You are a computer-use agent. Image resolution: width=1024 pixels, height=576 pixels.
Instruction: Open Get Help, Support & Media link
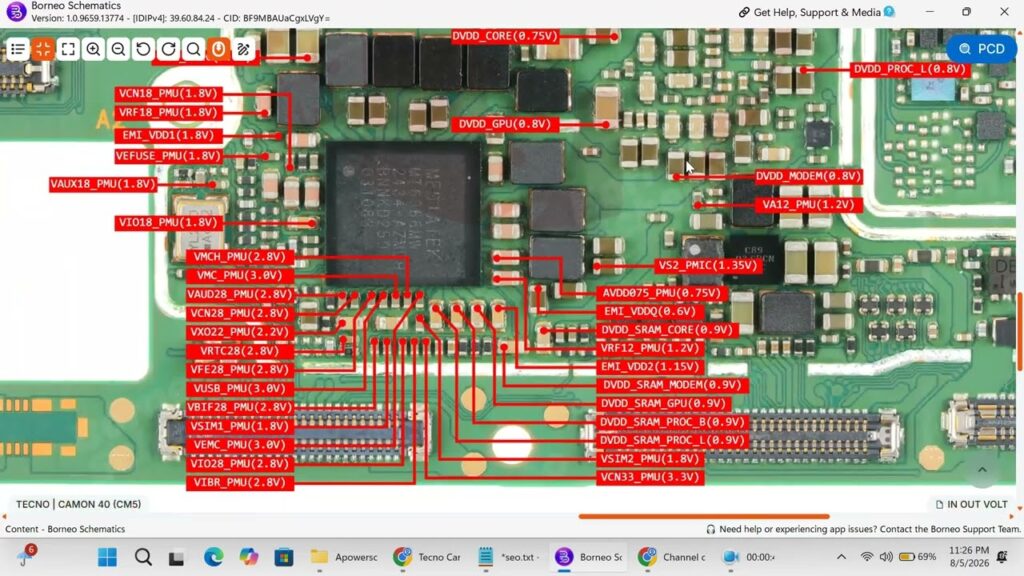[x=816, y=12]
